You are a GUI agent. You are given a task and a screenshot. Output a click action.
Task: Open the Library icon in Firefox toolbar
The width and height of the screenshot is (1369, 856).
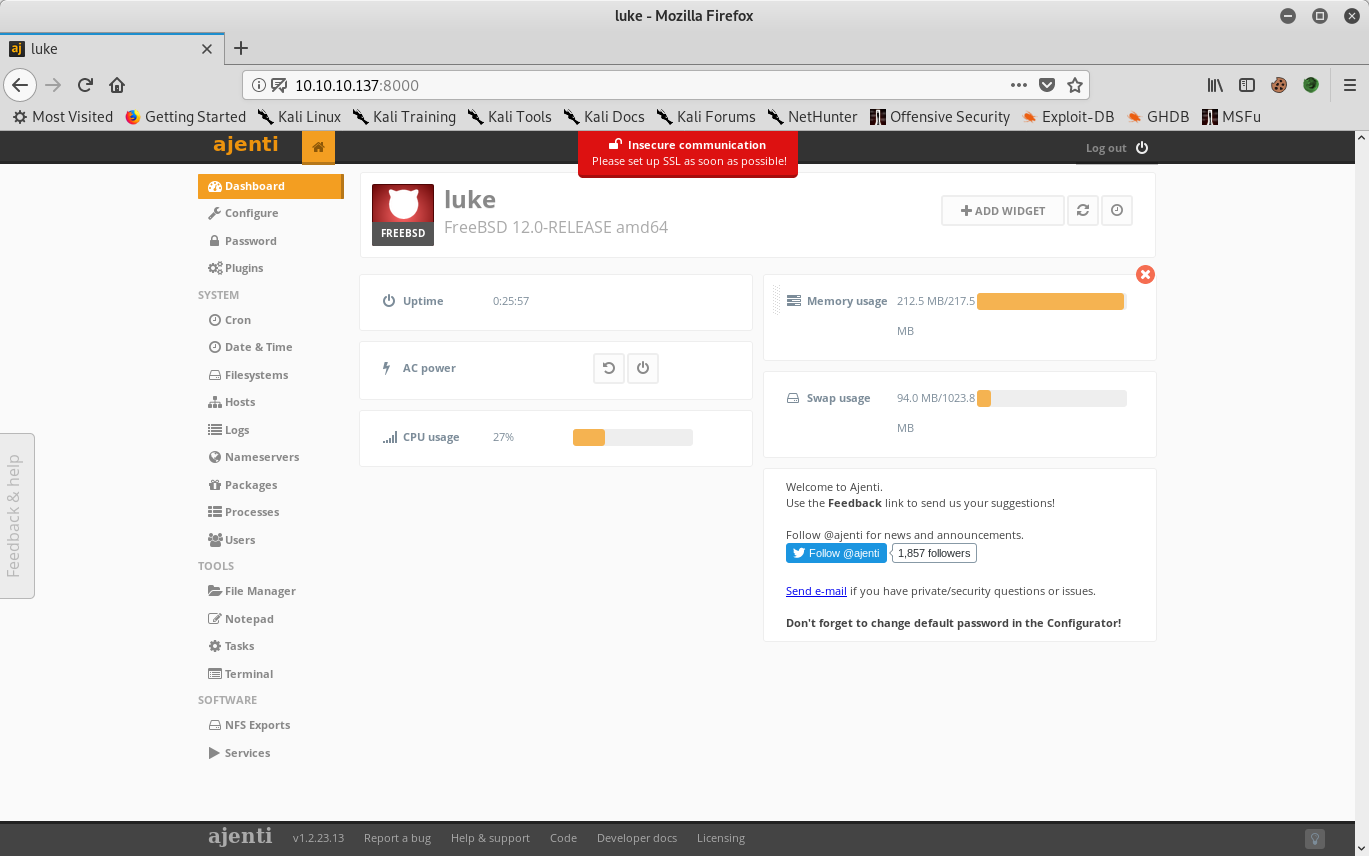coord(1215,85)
